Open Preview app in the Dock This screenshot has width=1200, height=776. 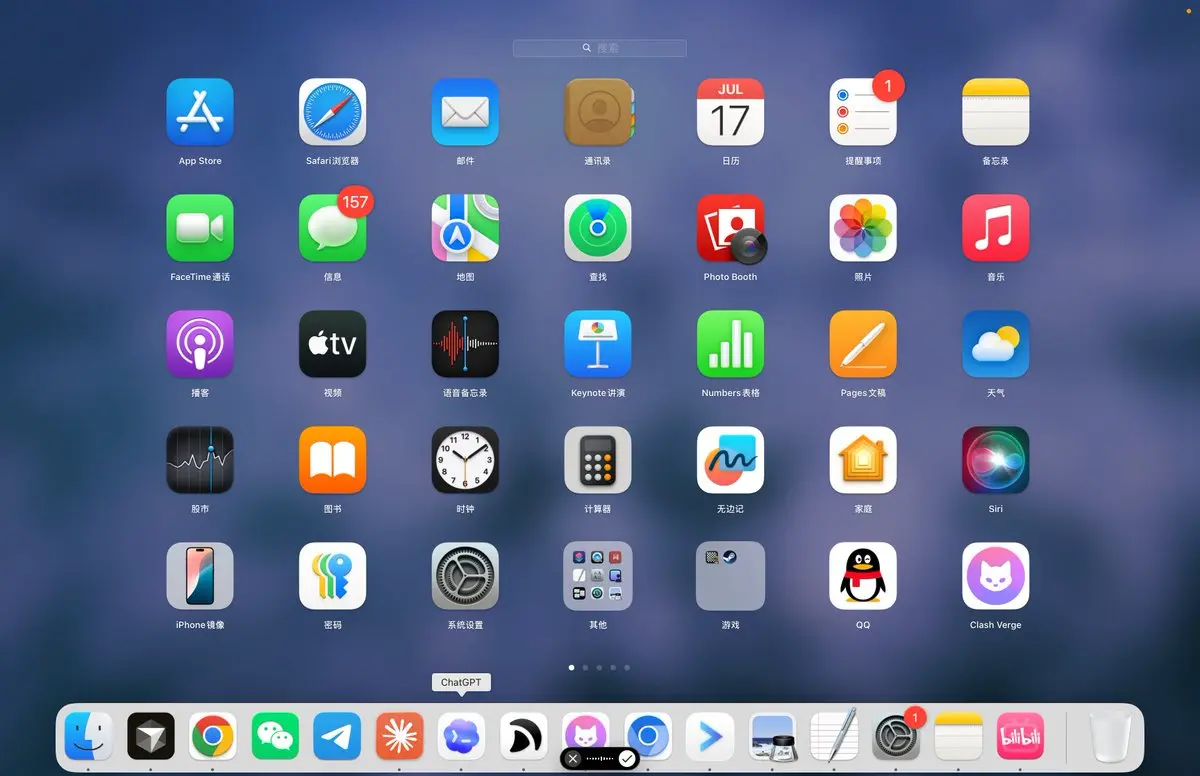[772, 737]
